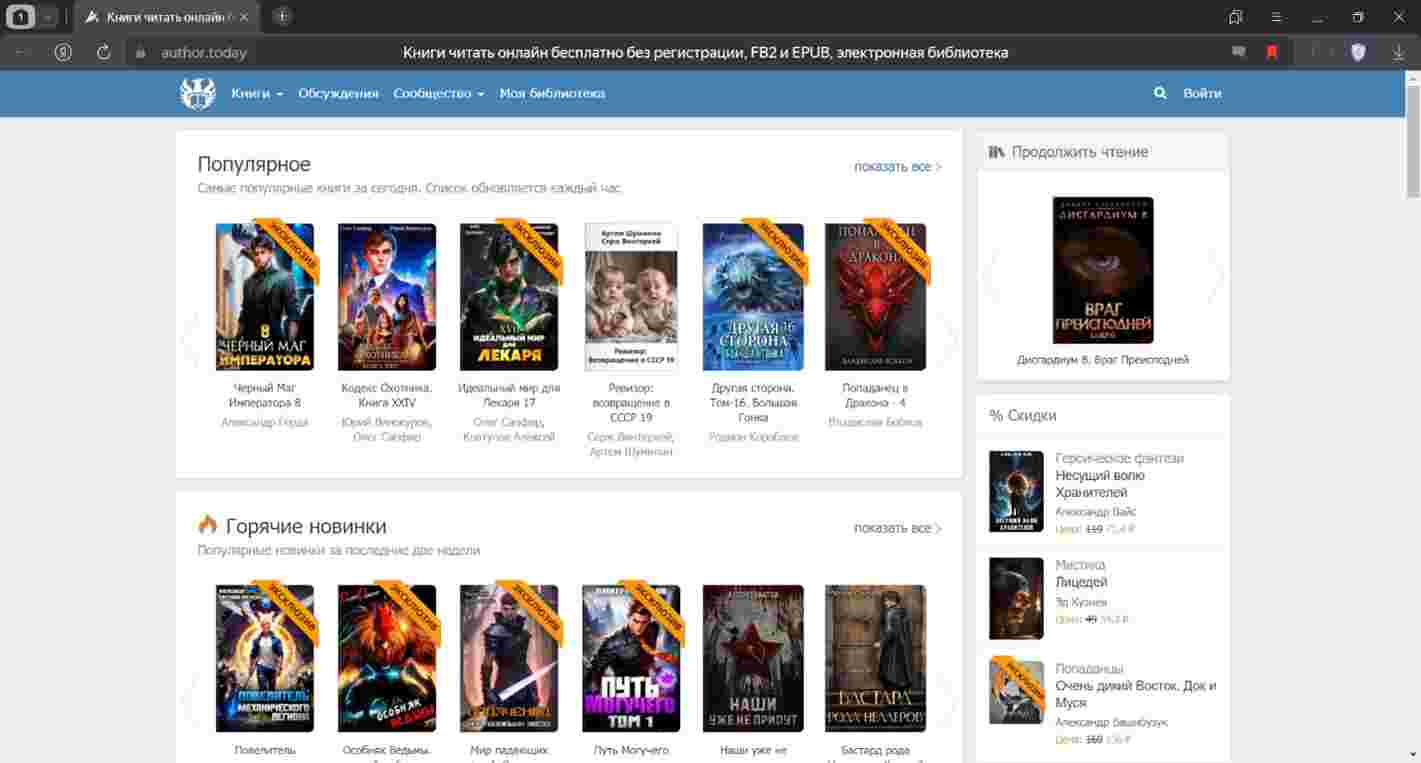Open the browser hamburger menu icon

[x=1276, y=17]
